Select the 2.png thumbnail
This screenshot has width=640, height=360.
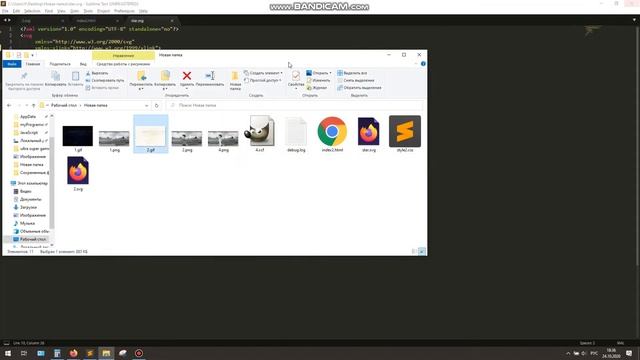pos(187,139)
